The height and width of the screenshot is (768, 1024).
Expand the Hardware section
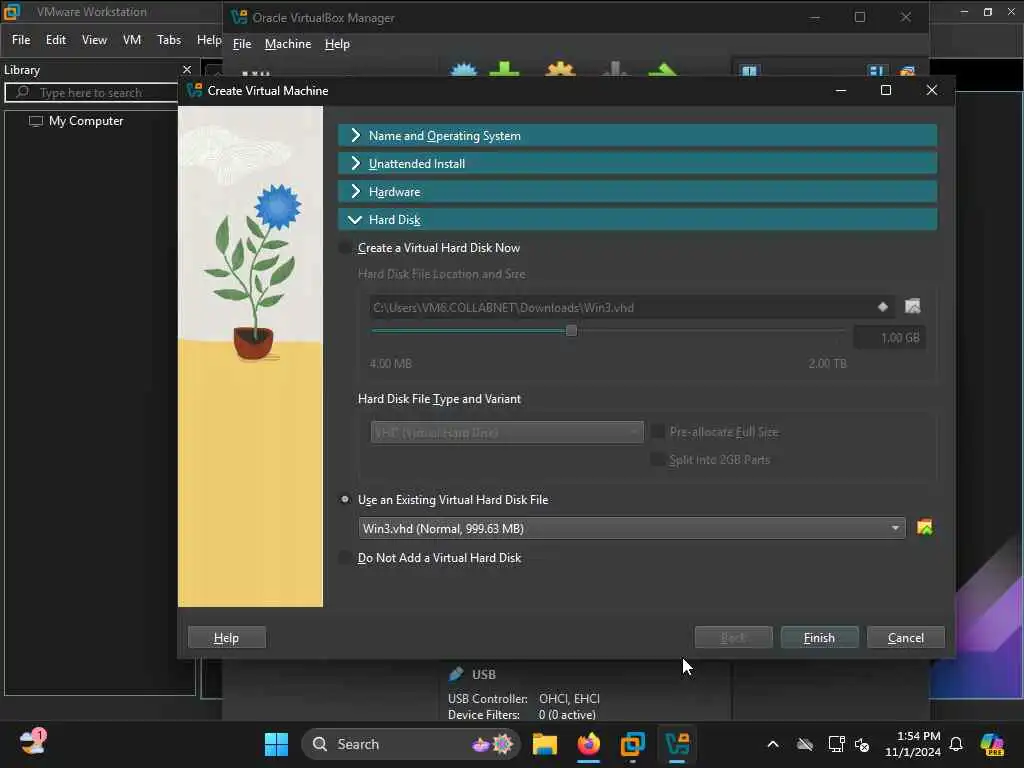click(x=637, y=191)
